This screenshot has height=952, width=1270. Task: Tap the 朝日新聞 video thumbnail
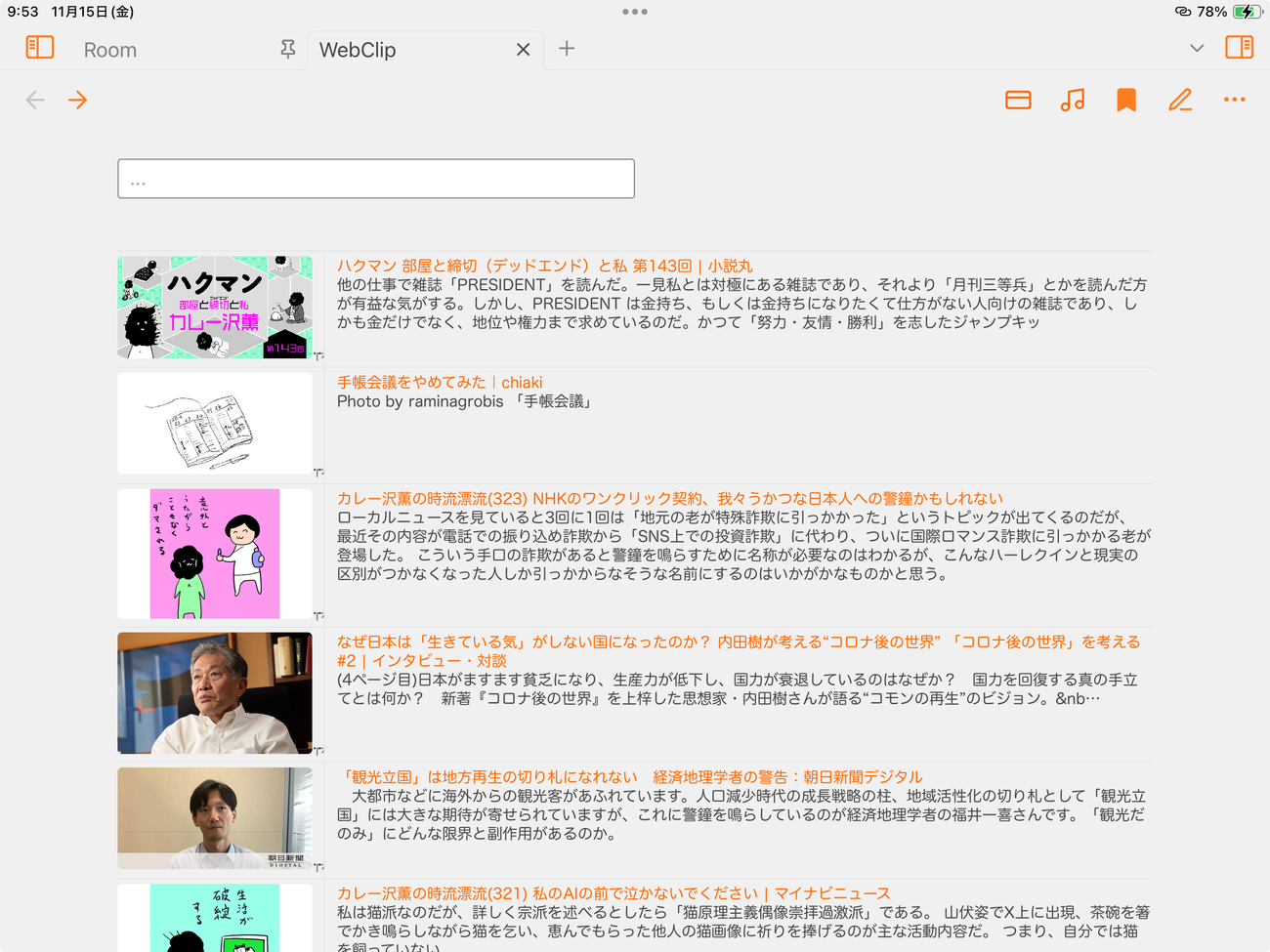pos(215,818)
